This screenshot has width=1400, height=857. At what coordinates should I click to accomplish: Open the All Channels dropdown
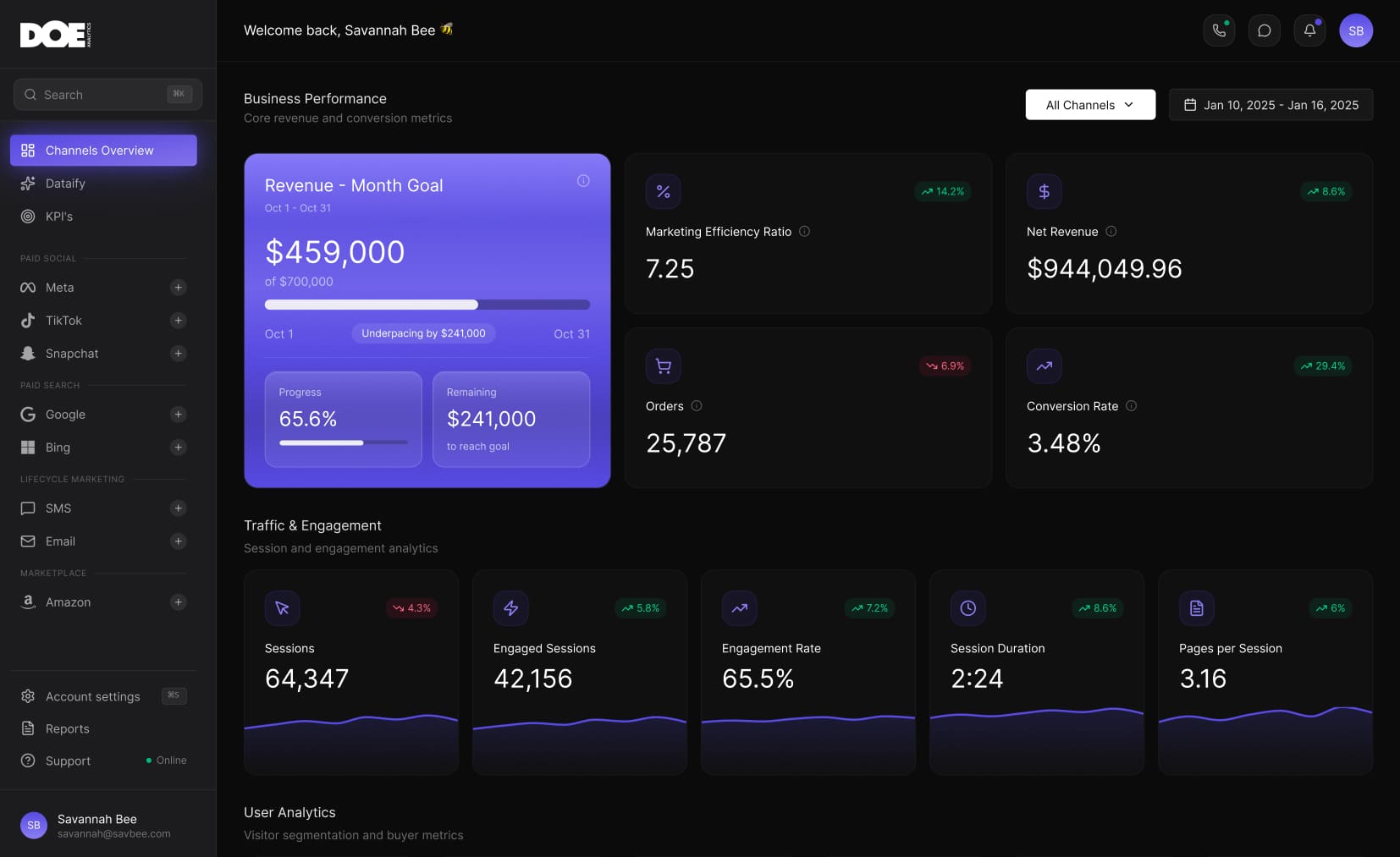click(1089, 105)
